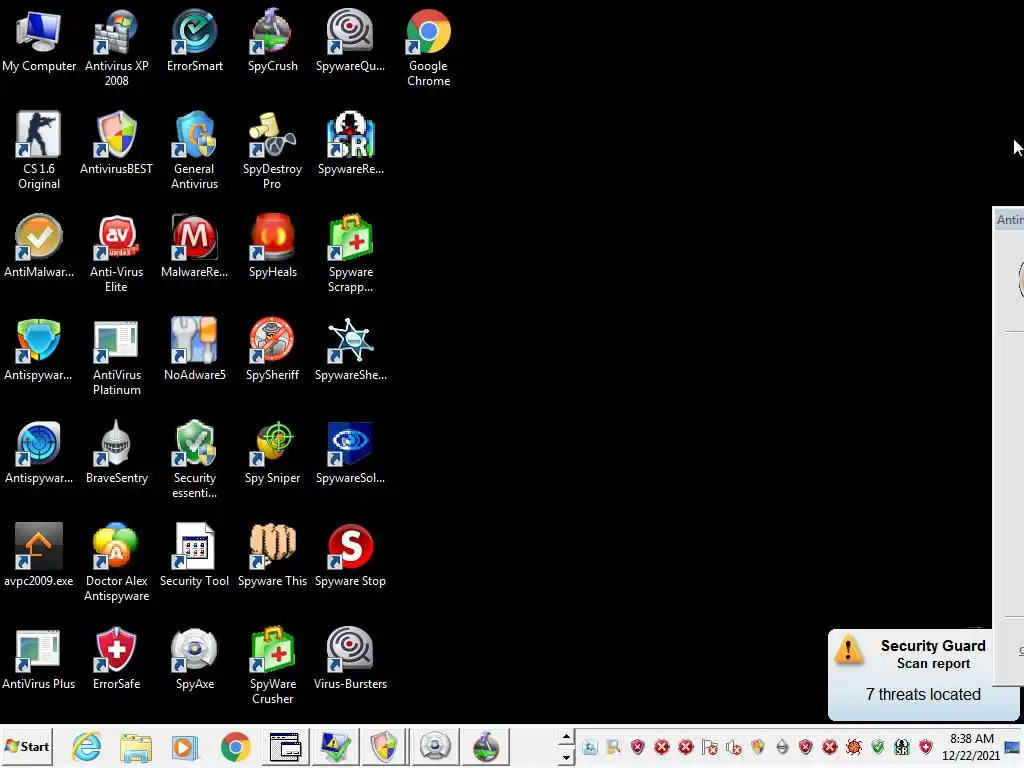
Task: Switch to the SpywareQuake-style taskbar app
Action: [x=435, y=746]
